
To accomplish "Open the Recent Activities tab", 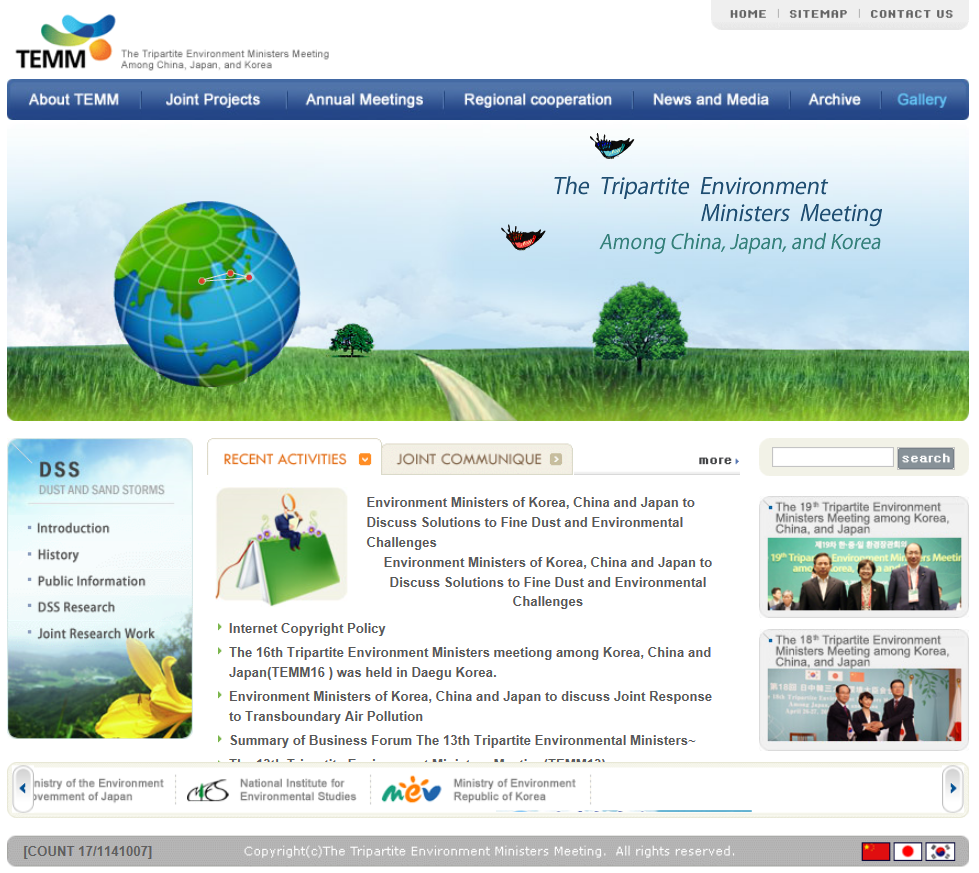I will pyautogui.click(x=294, y=459).
